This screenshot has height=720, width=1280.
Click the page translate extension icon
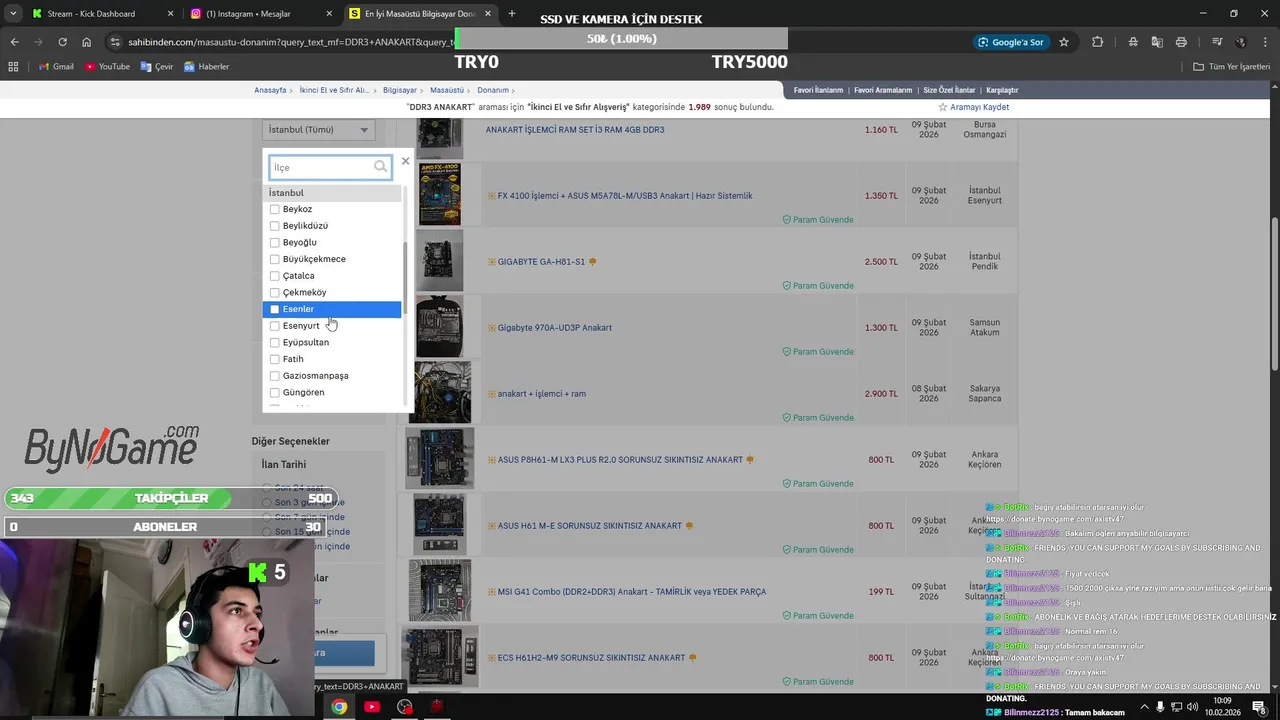pos(1157,42)
